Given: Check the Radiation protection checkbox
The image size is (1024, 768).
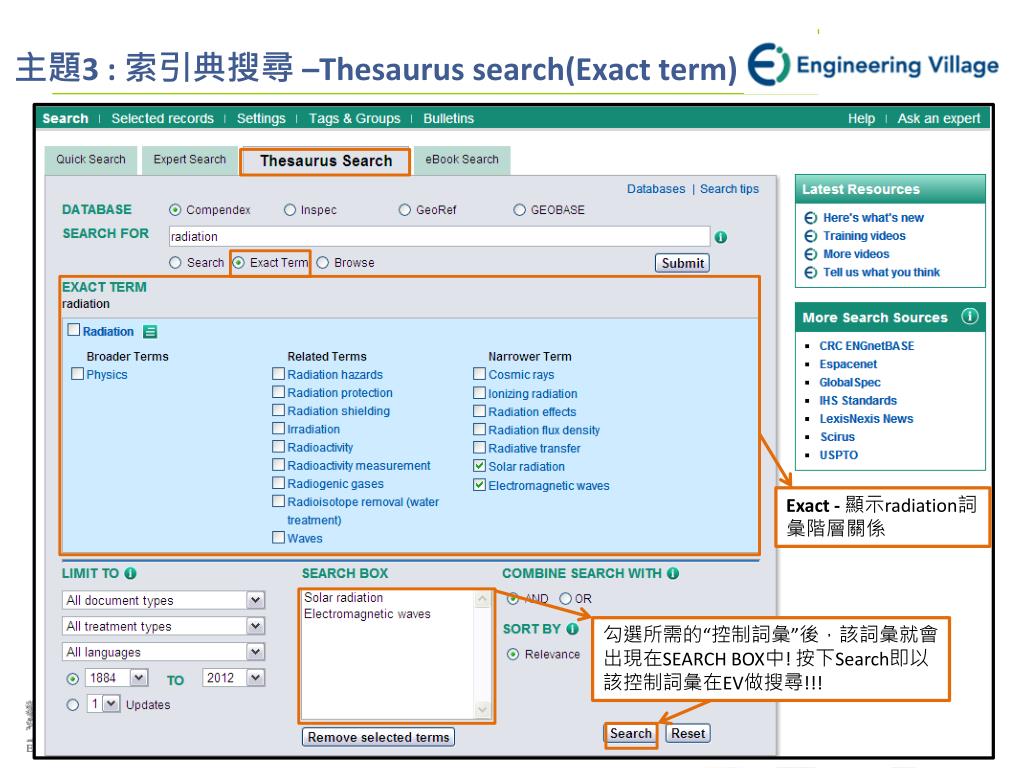Looking at the screenshot, I should pos(279,392).
